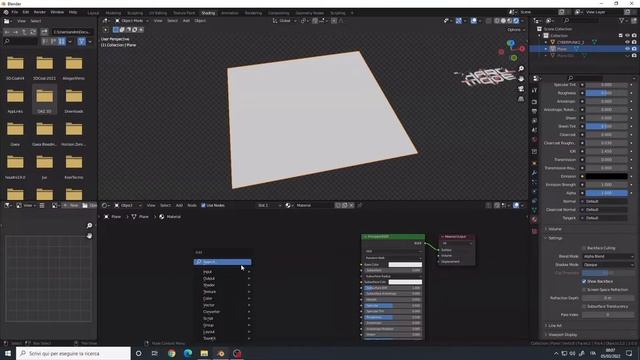
Task: Open viewport Options dropdown
Action: 516,30
